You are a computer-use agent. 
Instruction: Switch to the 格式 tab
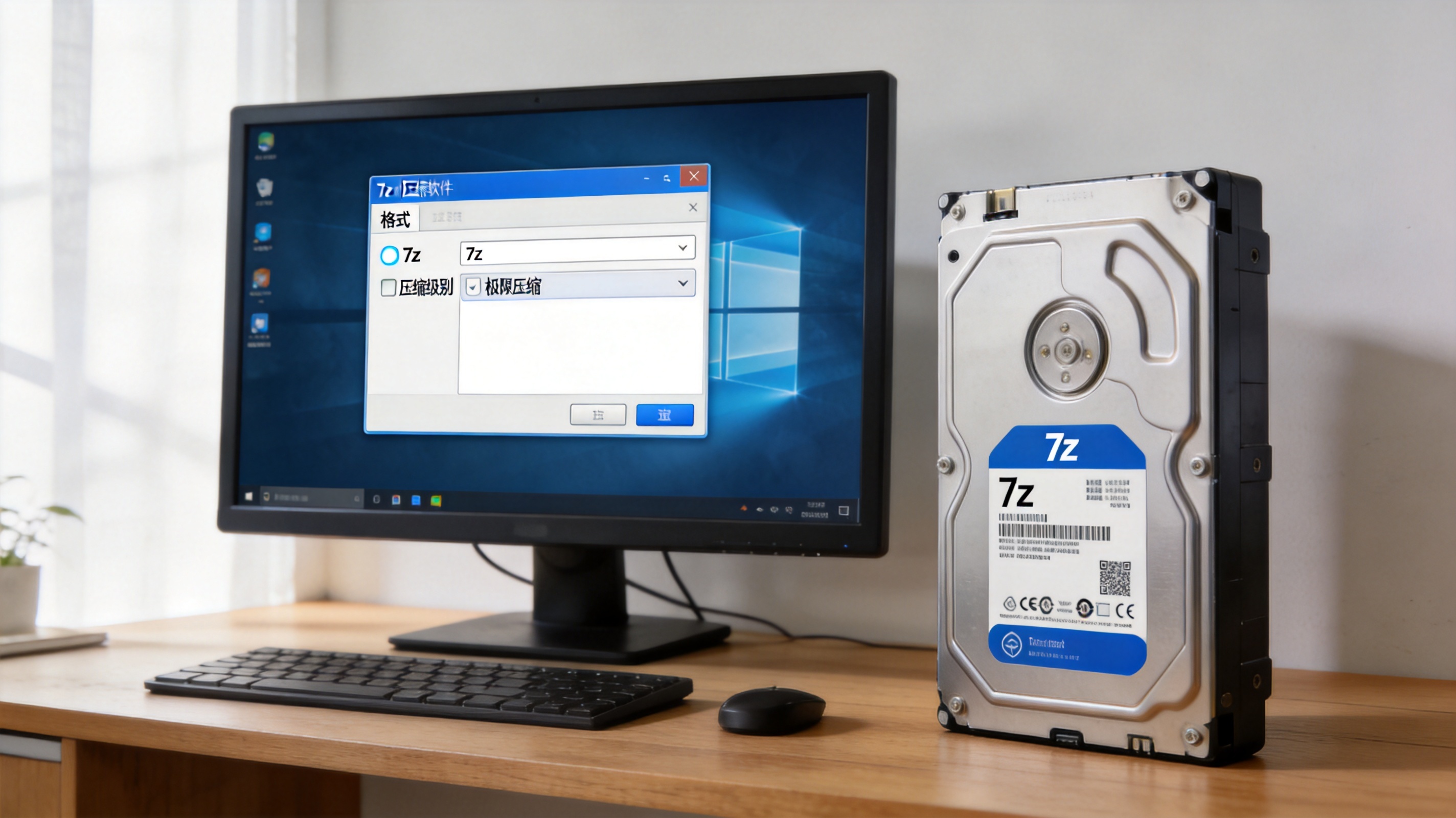tap(395, 219)
